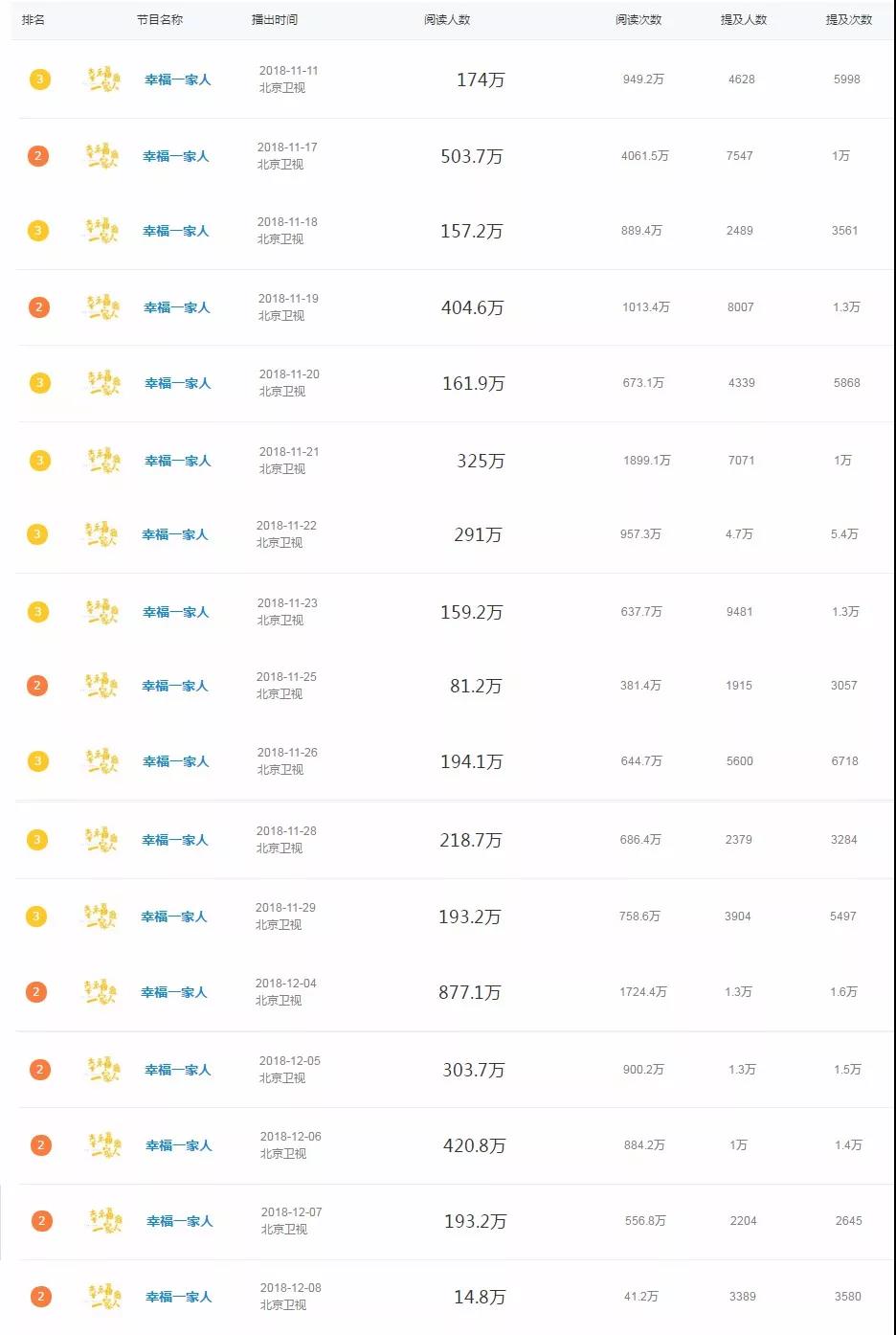Click the 提及人数 column header
The width and height of the screenshot is (896, 1335).
click(744, 19)
